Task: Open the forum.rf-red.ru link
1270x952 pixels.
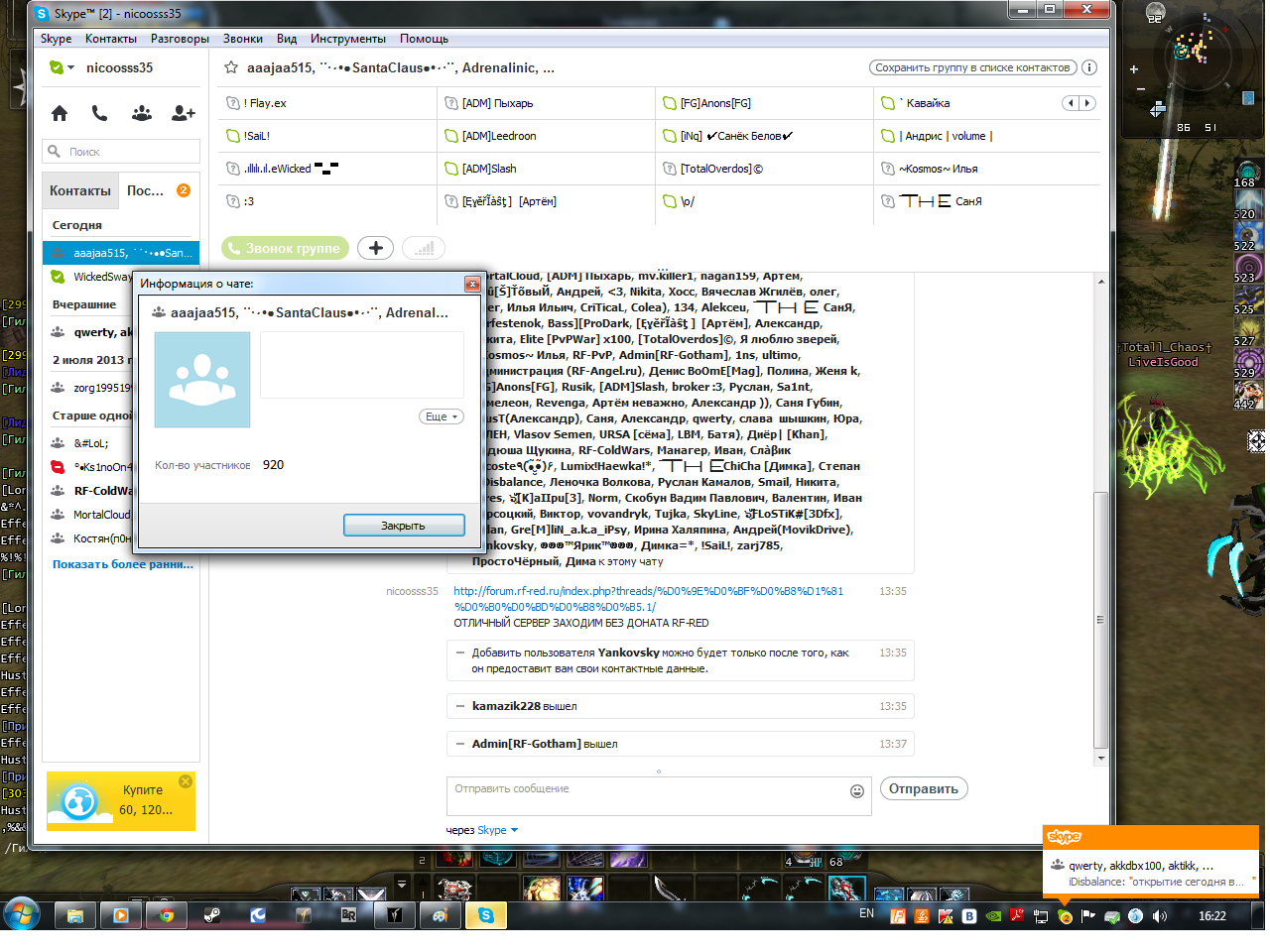Action: (x=648, y=598)
